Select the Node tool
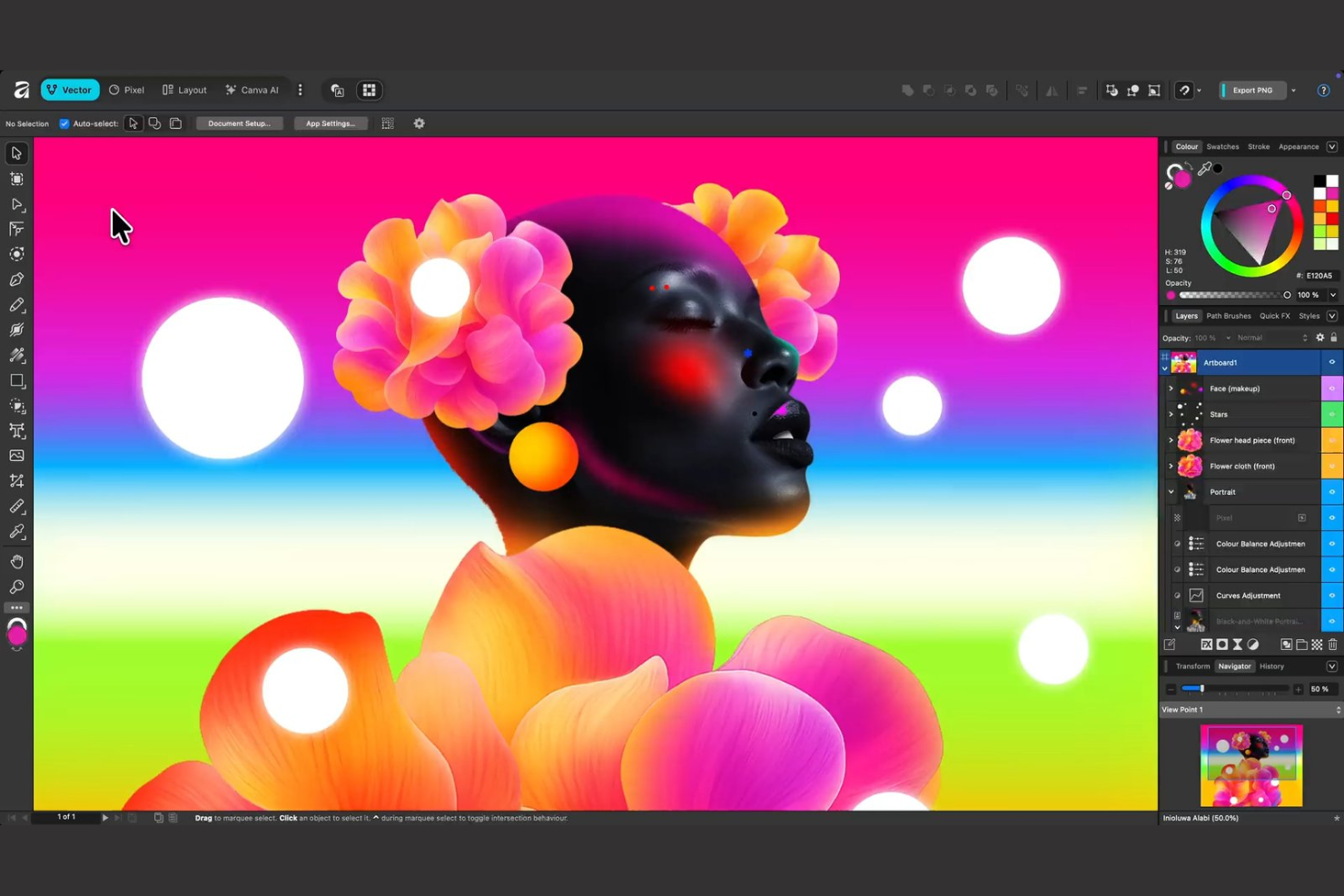The height and width of the screenshot is (896, 1344). (x=16, y=204)
